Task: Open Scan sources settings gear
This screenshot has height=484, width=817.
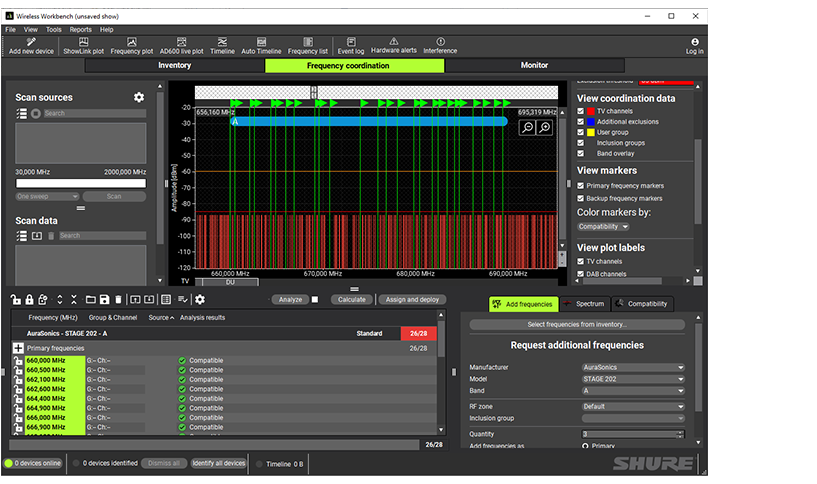Action: (x=139, y=97)
